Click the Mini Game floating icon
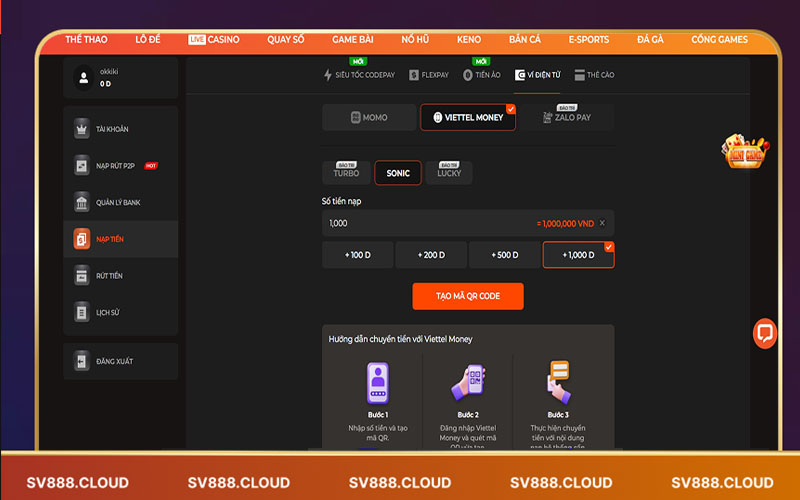This screenshot has width=800, height=500. (x=745, y=151)
